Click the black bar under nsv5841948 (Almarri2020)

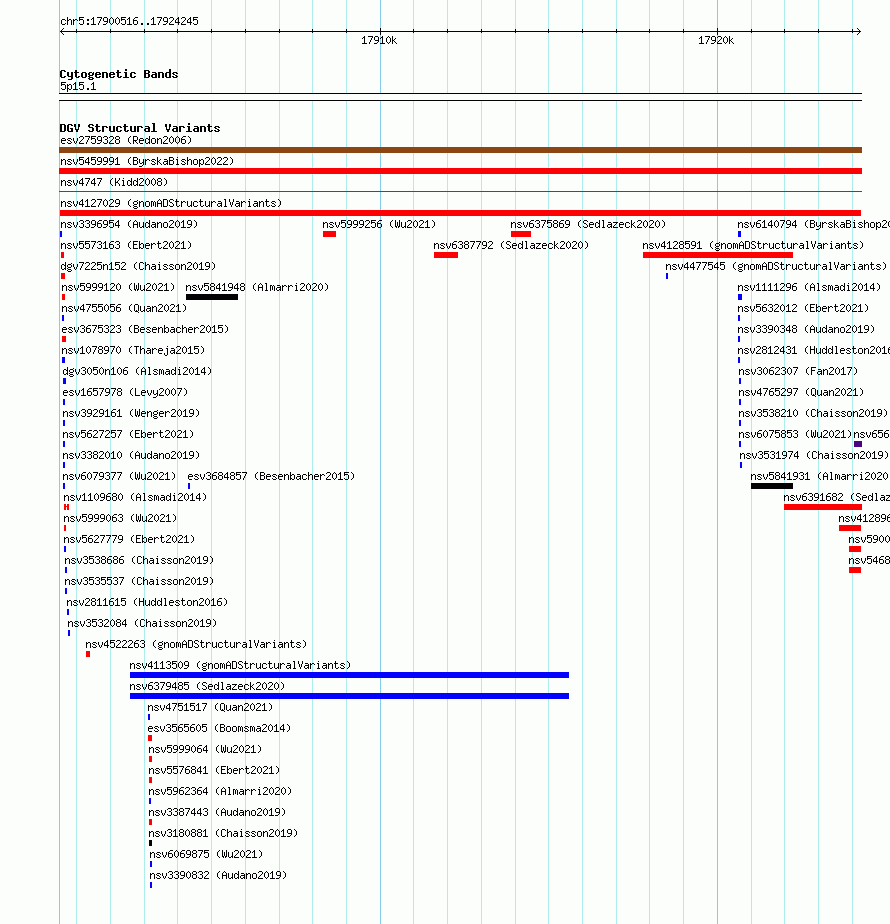click(x=212, y=297)
